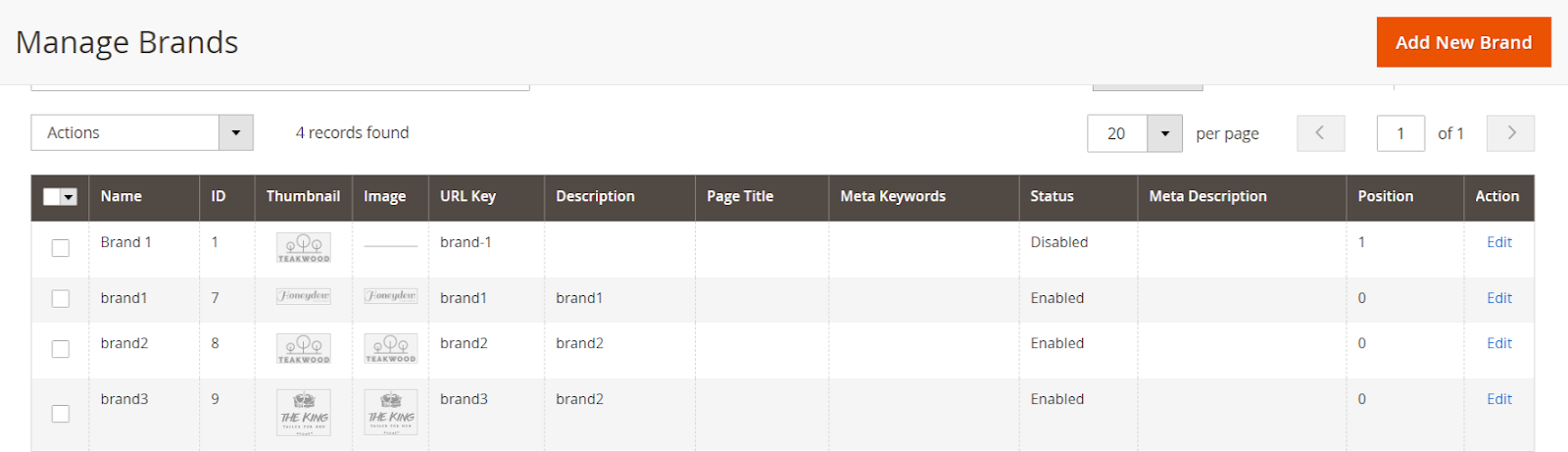Sort by the Status column header
1568x452 pixels.
pos(1052,196)
